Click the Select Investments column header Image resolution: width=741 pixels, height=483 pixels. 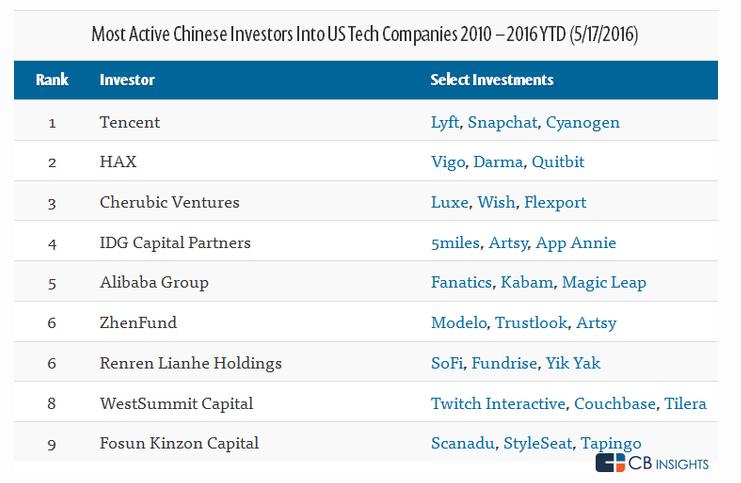491,79
